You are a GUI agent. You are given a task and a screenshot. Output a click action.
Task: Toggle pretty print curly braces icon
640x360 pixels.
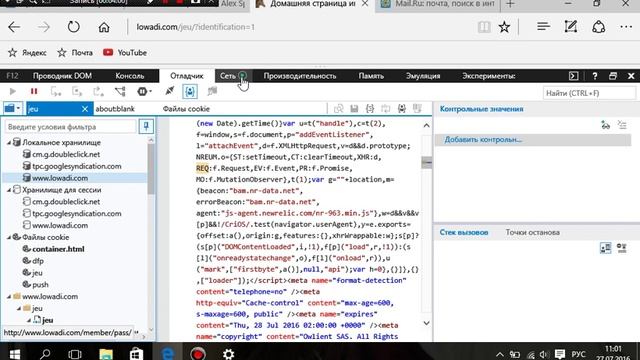click(370, 109)
